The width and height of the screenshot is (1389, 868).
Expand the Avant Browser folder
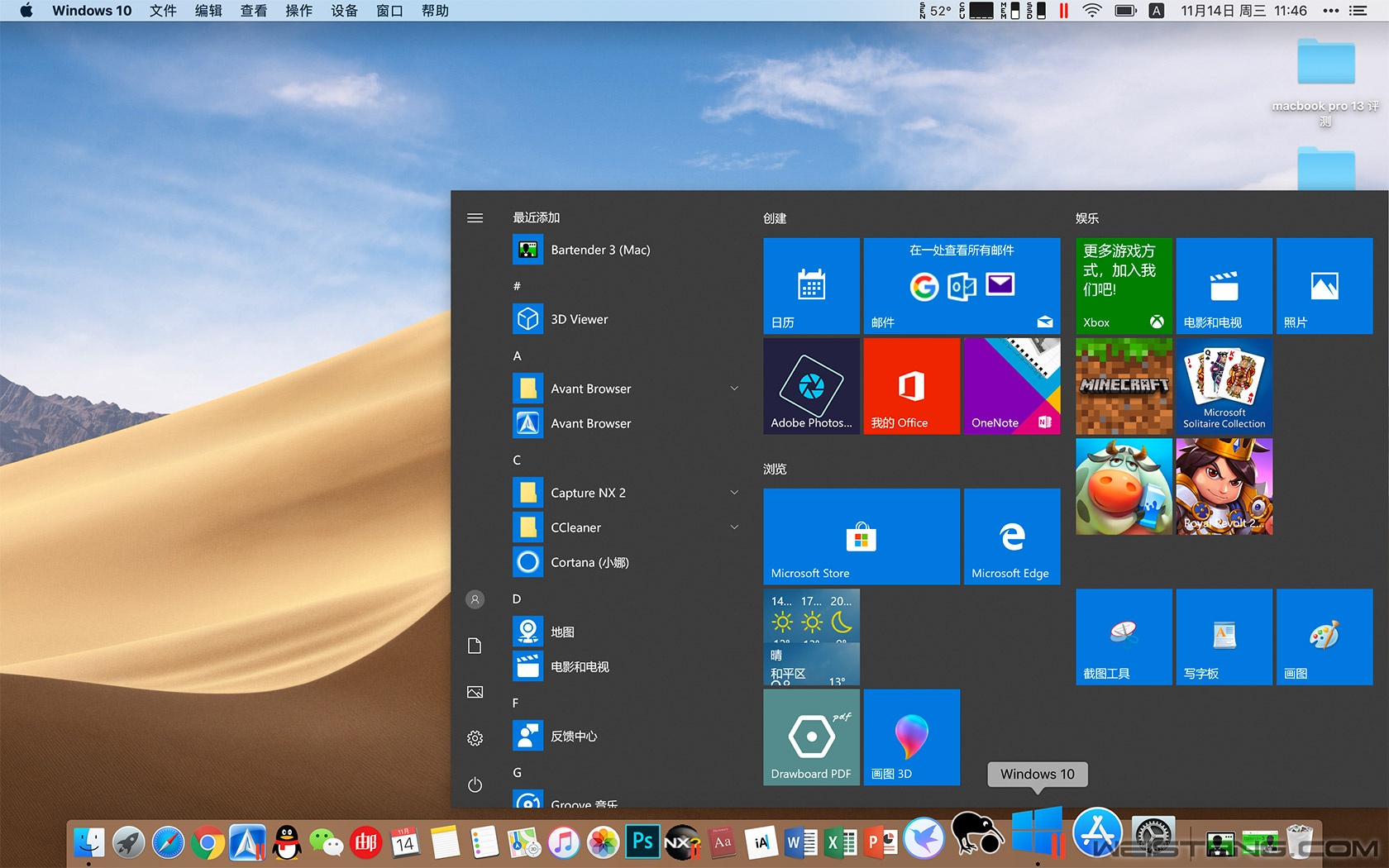click(x=733, y=389)
